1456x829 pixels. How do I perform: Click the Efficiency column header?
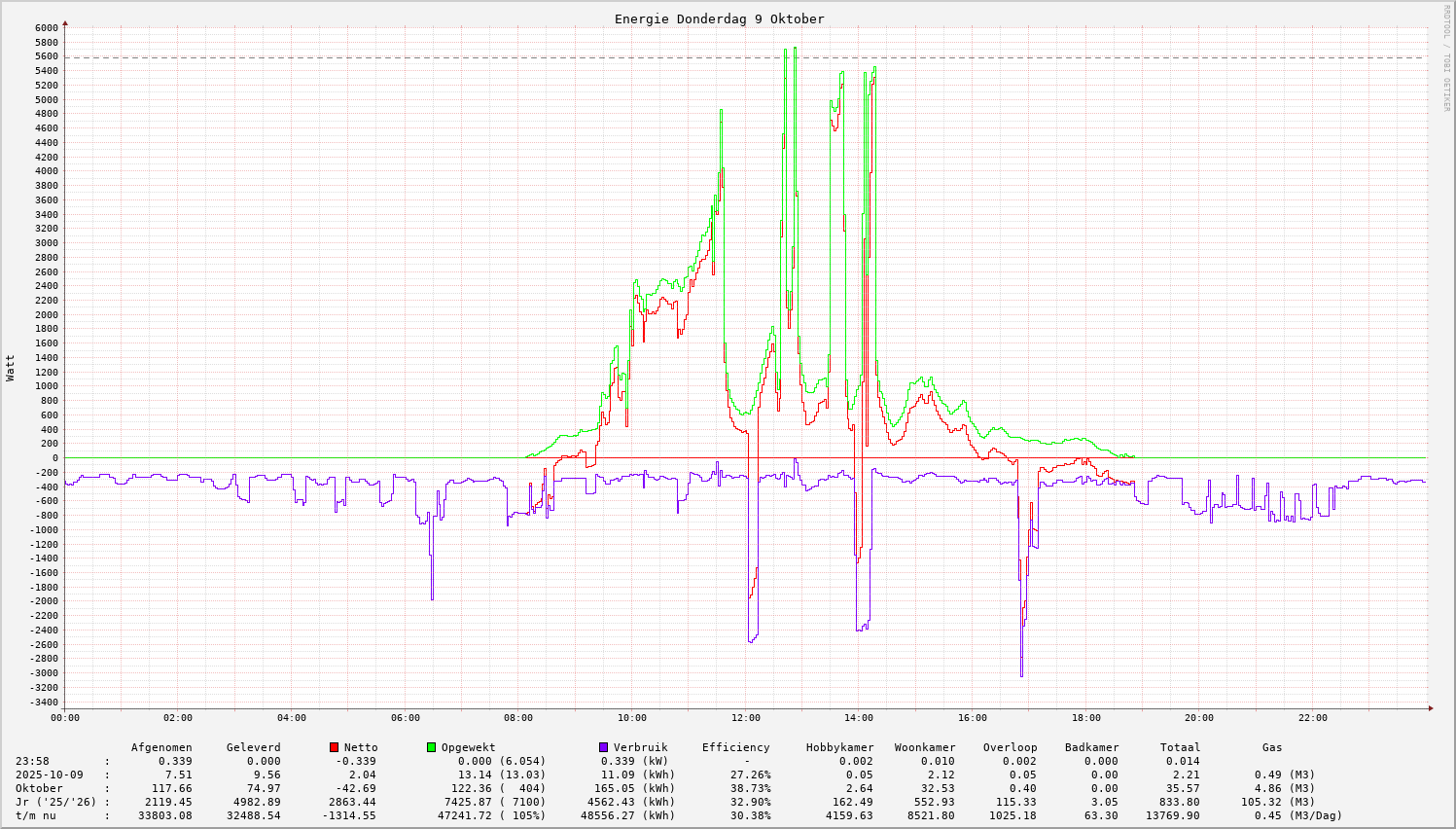tap(735, 747)
